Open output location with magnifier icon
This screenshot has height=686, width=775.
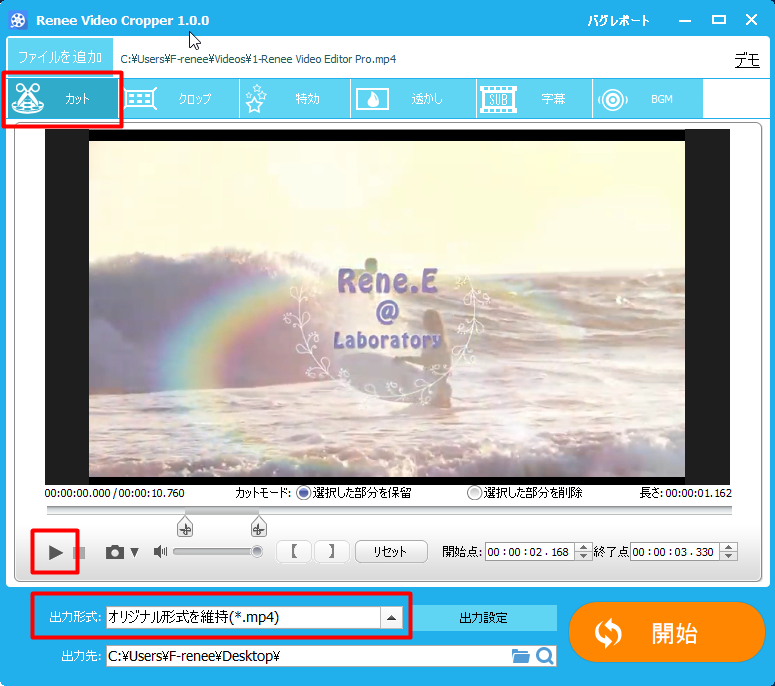click(x=545, y=656)
